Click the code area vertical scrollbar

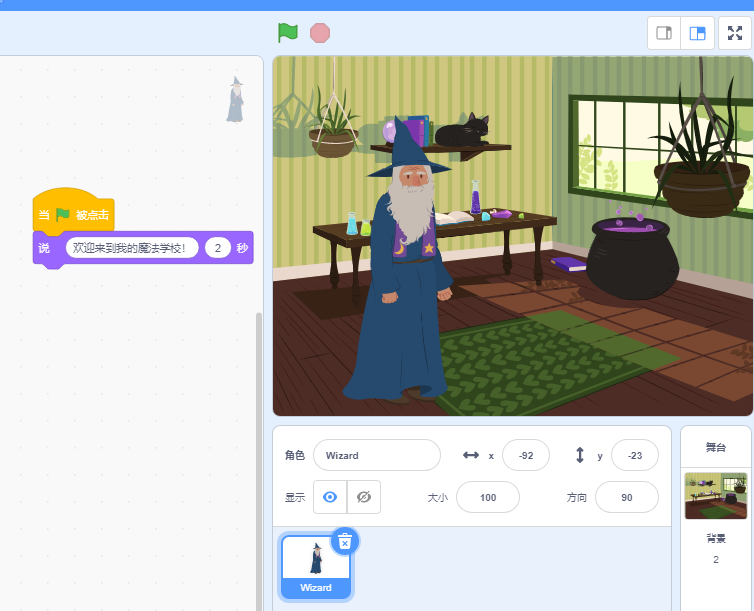[x=260, y=450]
